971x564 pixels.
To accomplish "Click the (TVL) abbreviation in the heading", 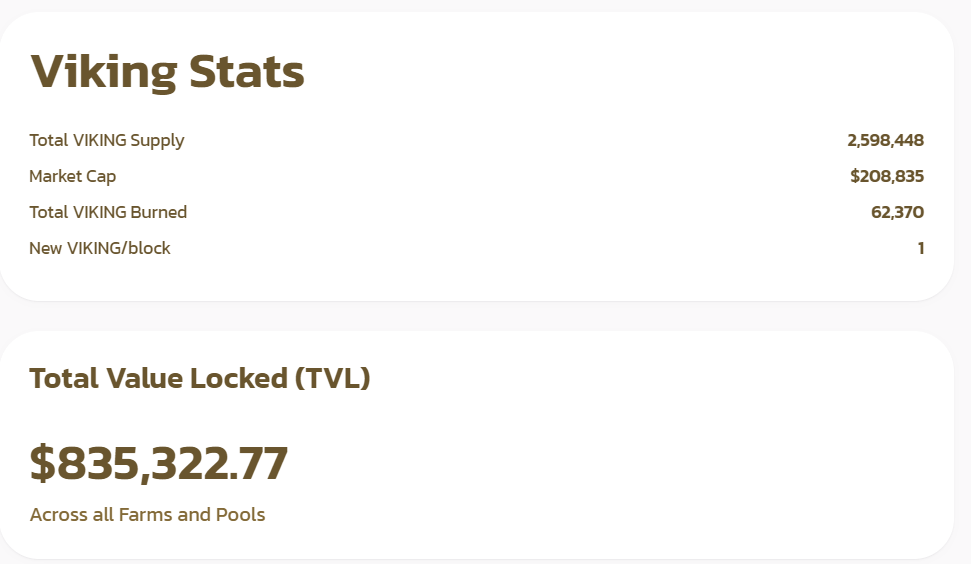I will click(333, 378).
